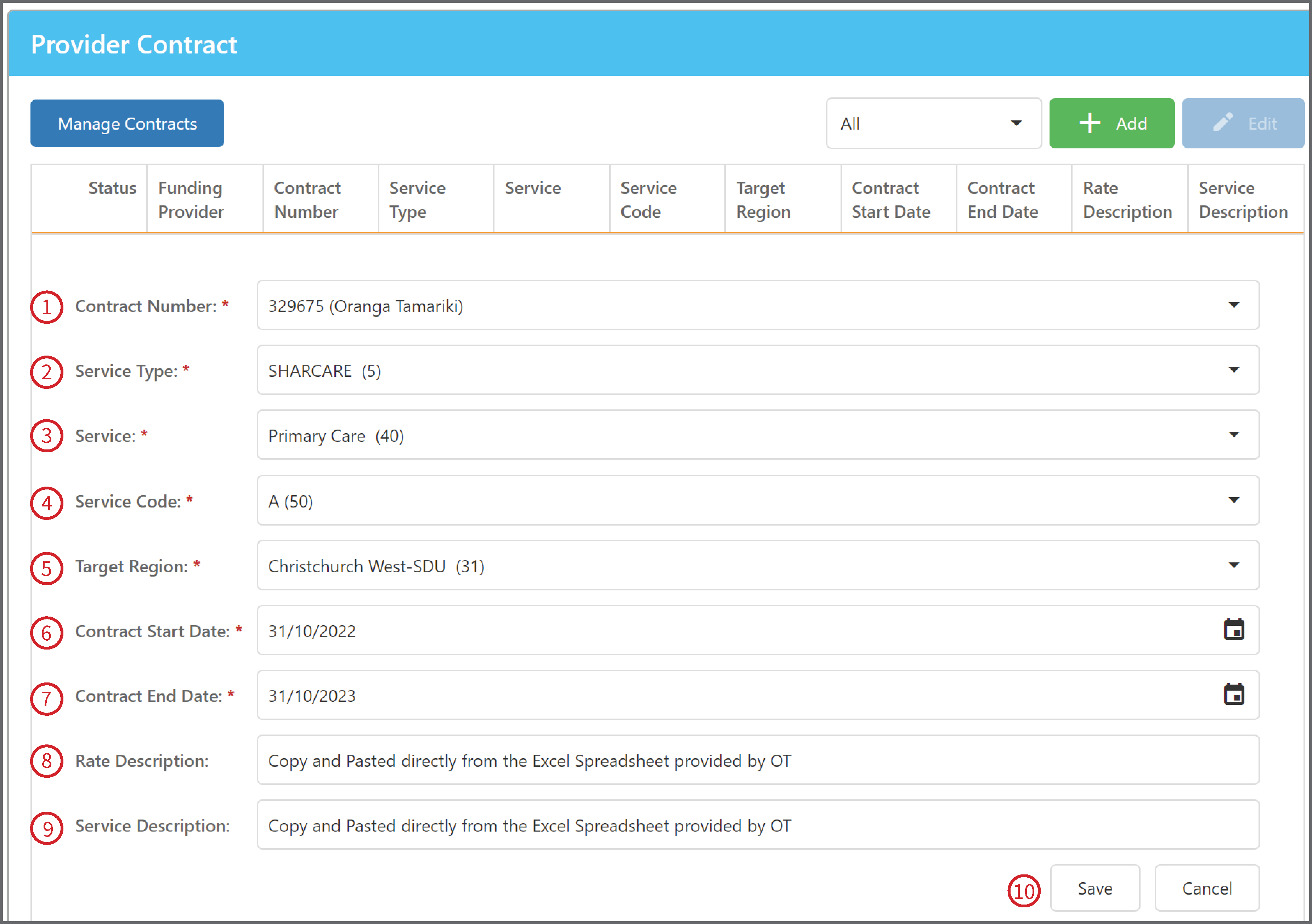Save the provider contract
This screenshot has height=924, width=1312.
(1095, 888)
